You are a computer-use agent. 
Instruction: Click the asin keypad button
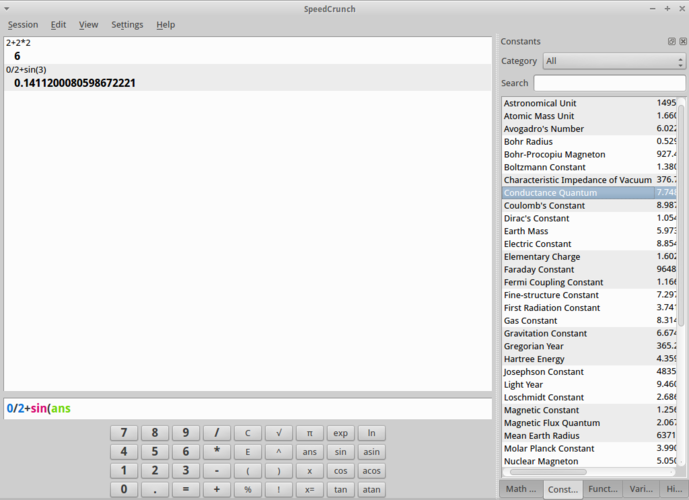[371, 452]
